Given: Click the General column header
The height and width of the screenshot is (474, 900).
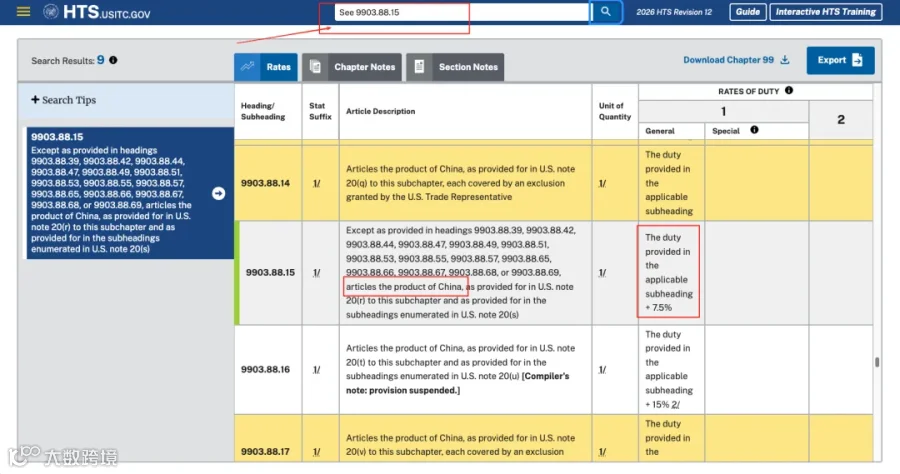Looking at the screenshot, I should pos(660,131).
